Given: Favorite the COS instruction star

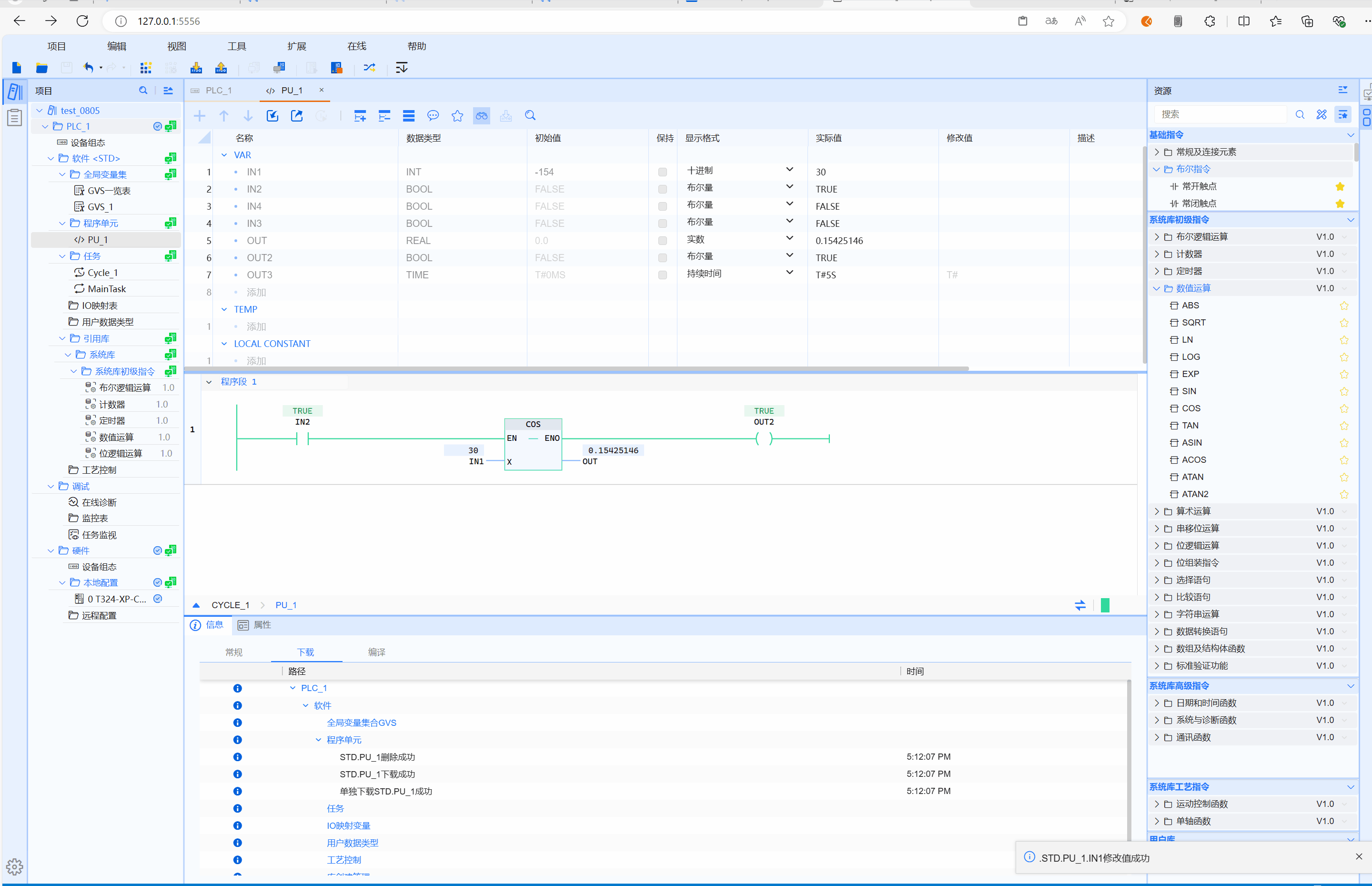Looking at the screenshot, I should click(1344, 408).
